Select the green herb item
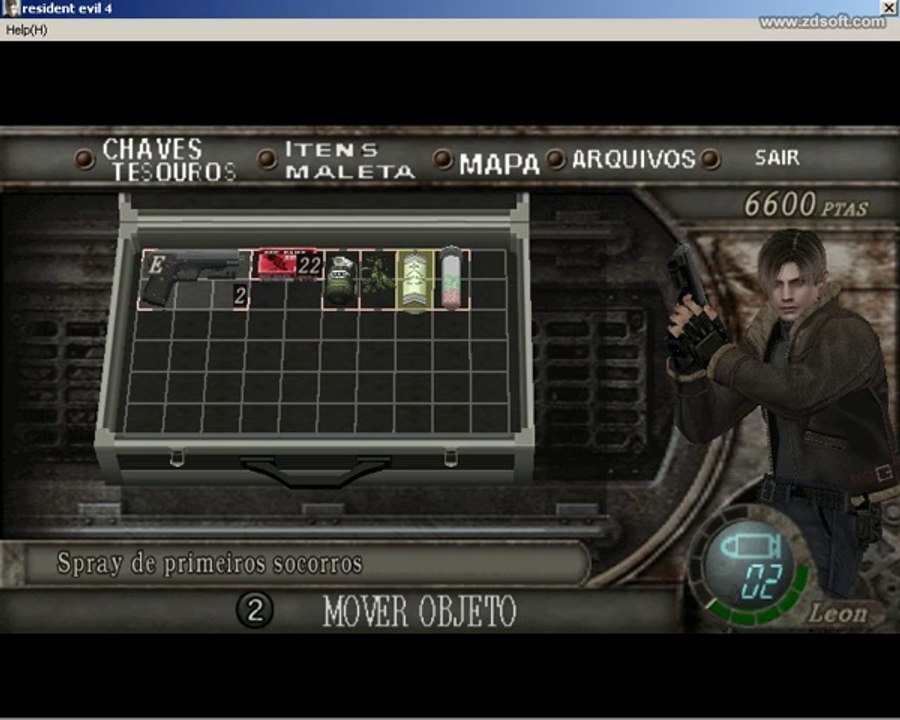Image resolution: width=900 pixels, height=720 pixels. [x=378, y=280]
